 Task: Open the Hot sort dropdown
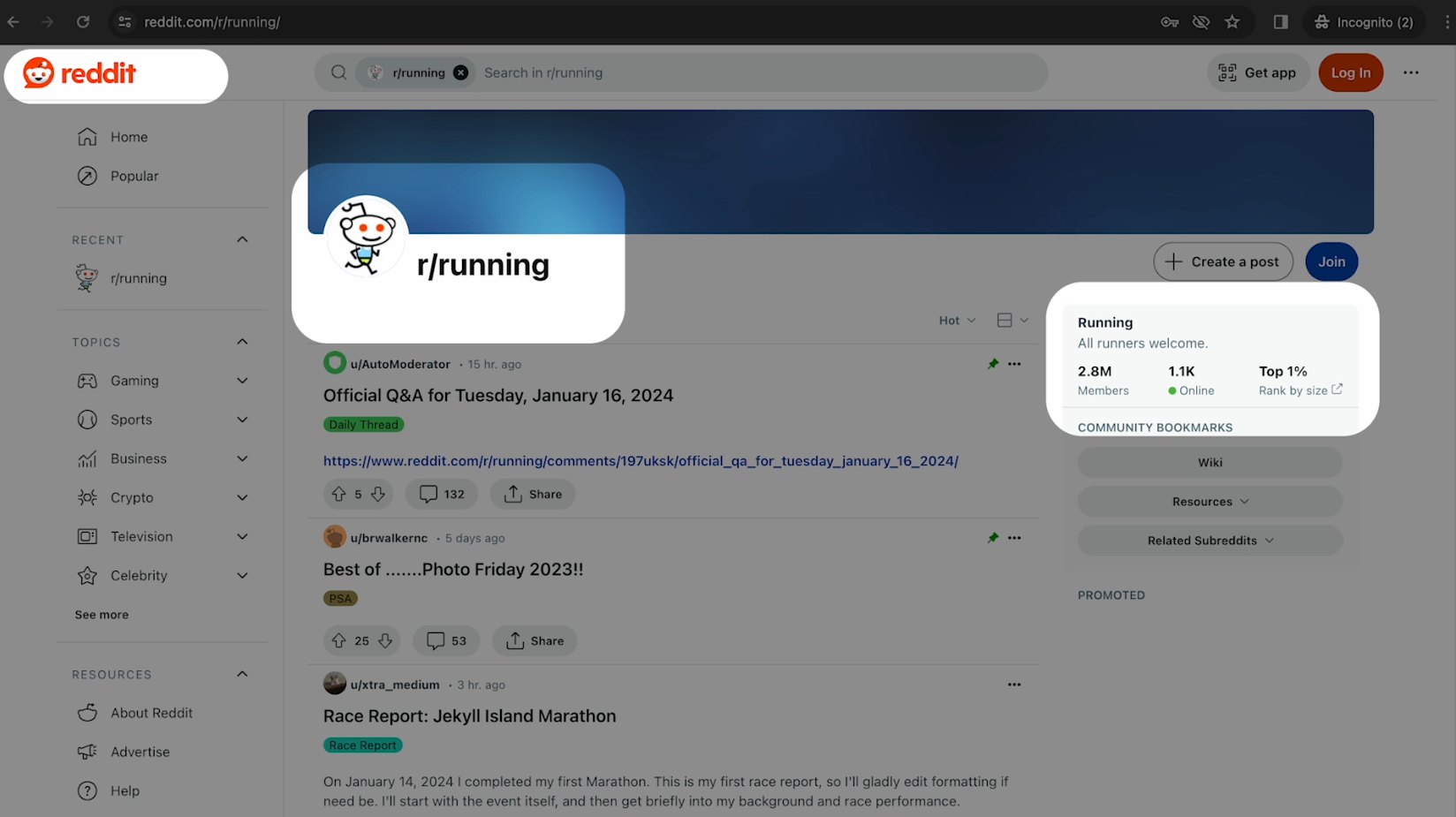point(957,321)
